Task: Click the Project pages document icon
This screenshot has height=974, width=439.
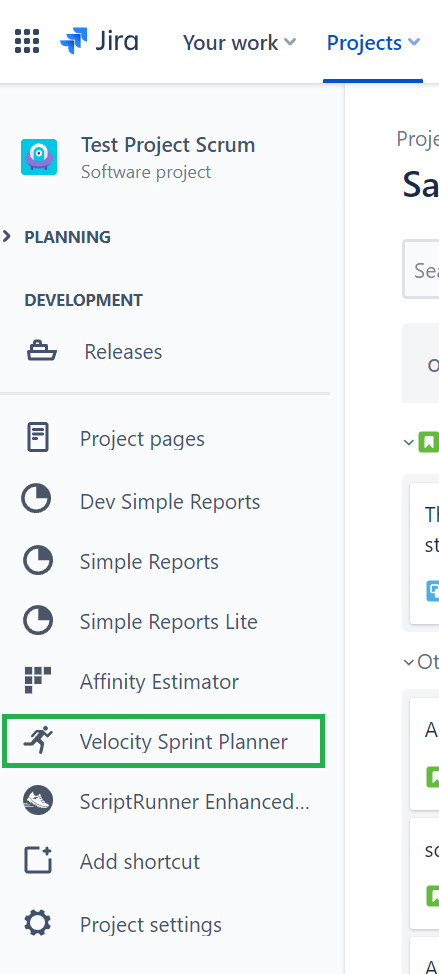Action: (x=38, y=437)
